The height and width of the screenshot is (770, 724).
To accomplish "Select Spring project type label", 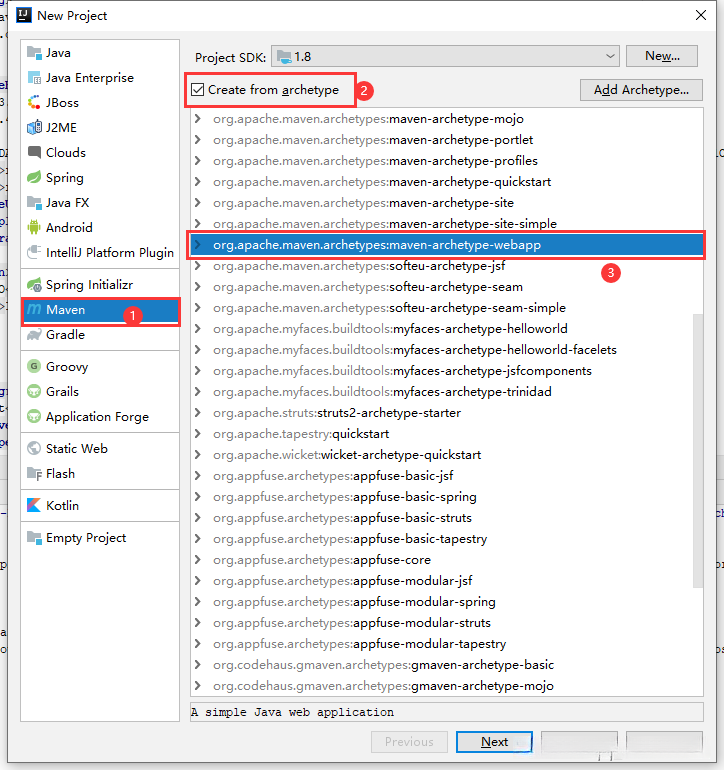I will (x=65, y=177).
